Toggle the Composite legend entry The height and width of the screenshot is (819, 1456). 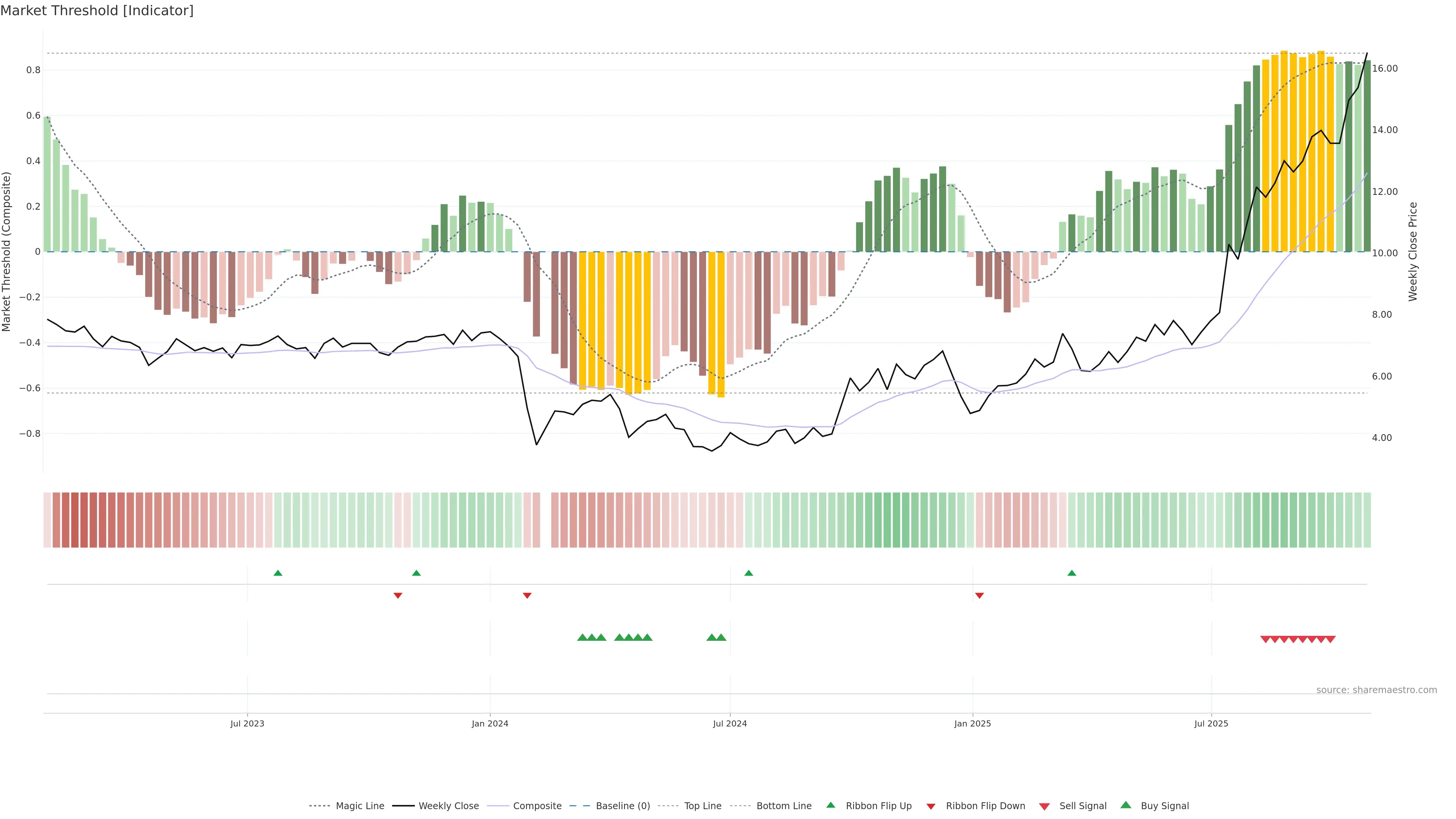tap(537, 806)
